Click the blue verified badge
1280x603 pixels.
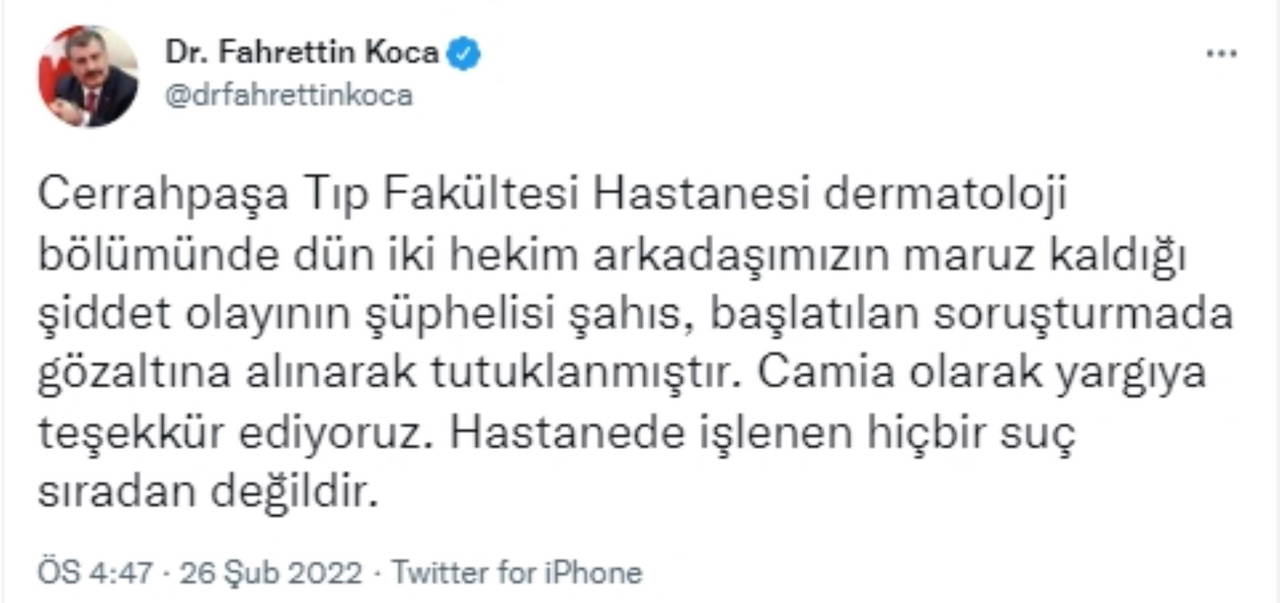[463, 53]
